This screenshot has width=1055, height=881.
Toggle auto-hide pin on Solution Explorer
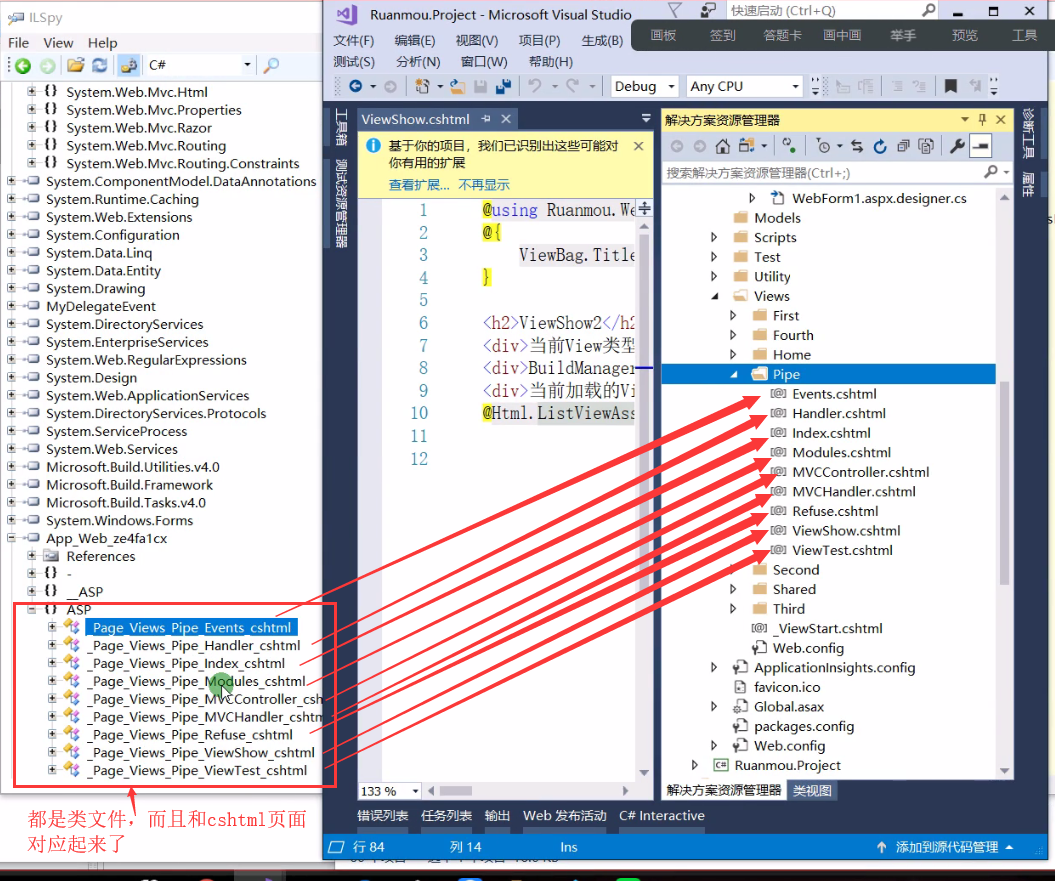(982, 120)
